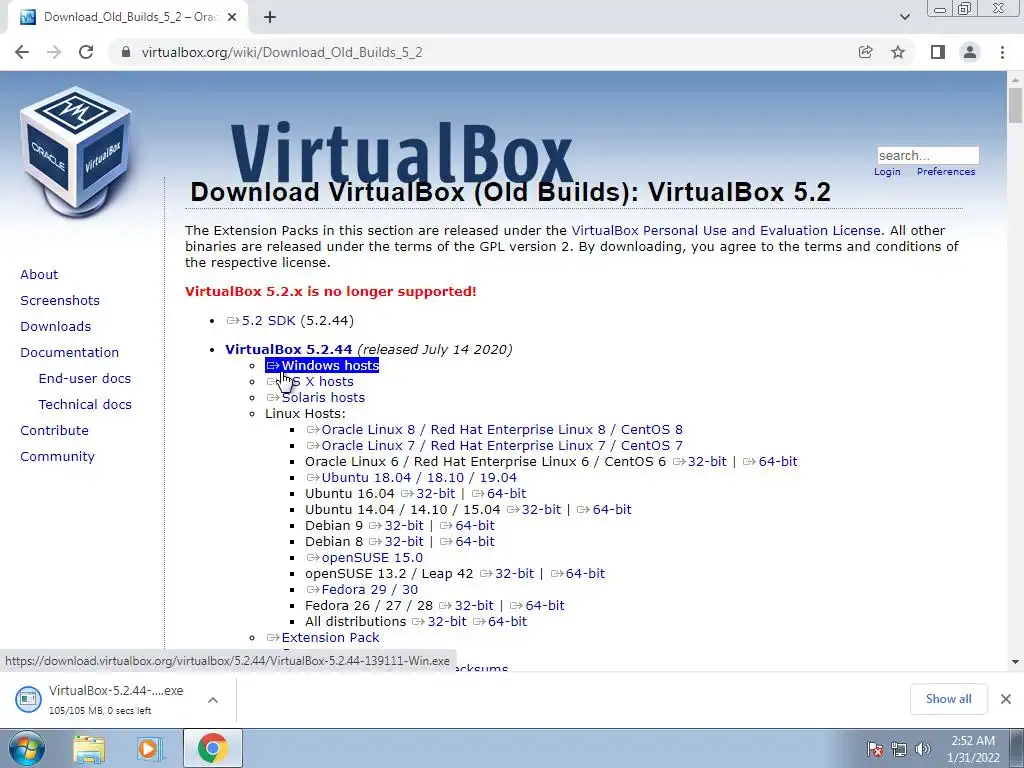Download openSUSE 15.0 package

click(365, 558)
